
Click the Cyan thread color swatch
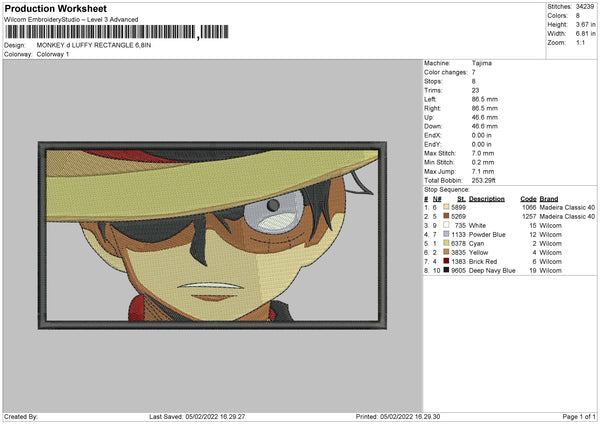point(446,243)
